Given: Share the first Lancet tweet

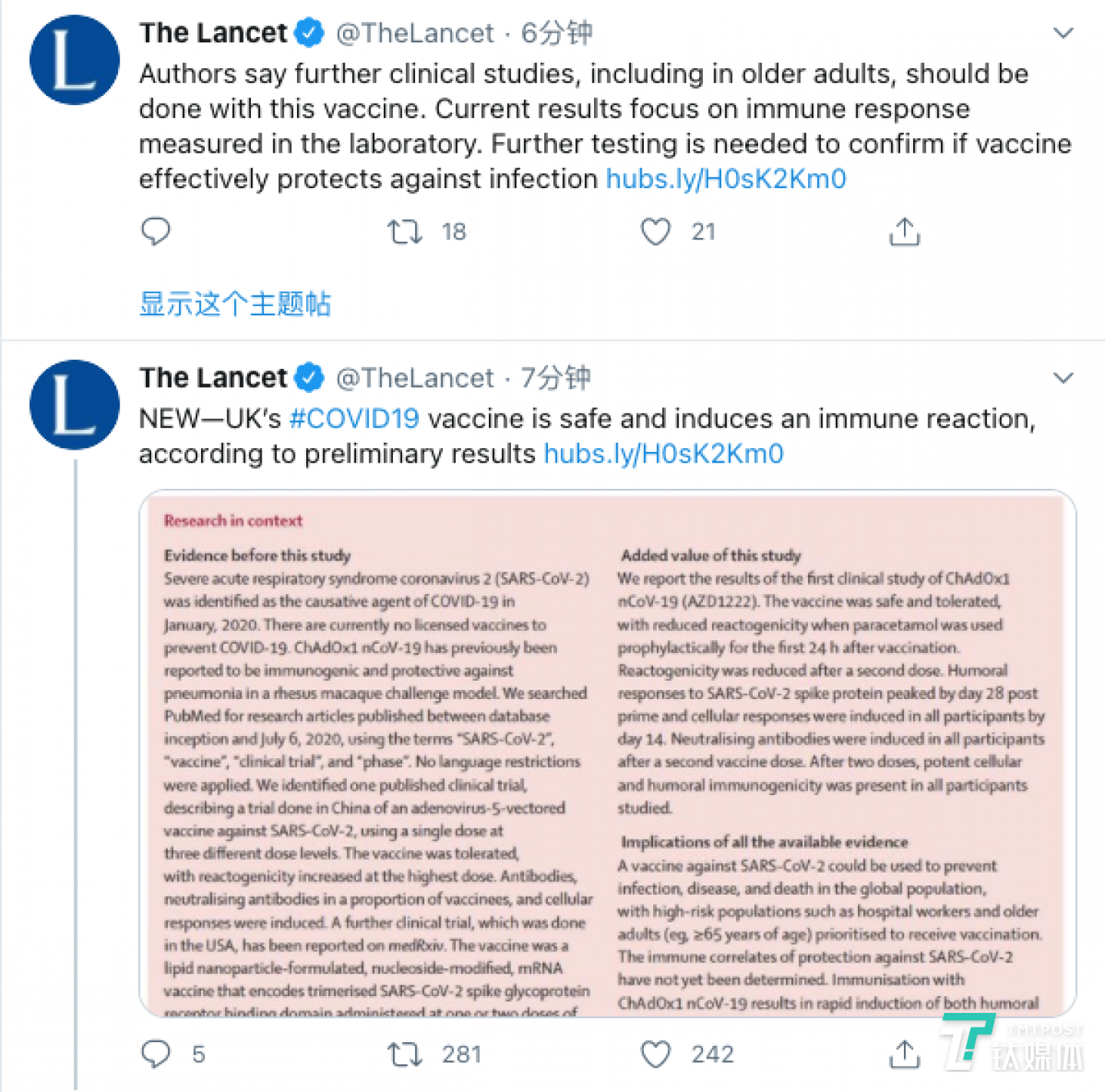Looking at the screenshot, I should (904, 231).
